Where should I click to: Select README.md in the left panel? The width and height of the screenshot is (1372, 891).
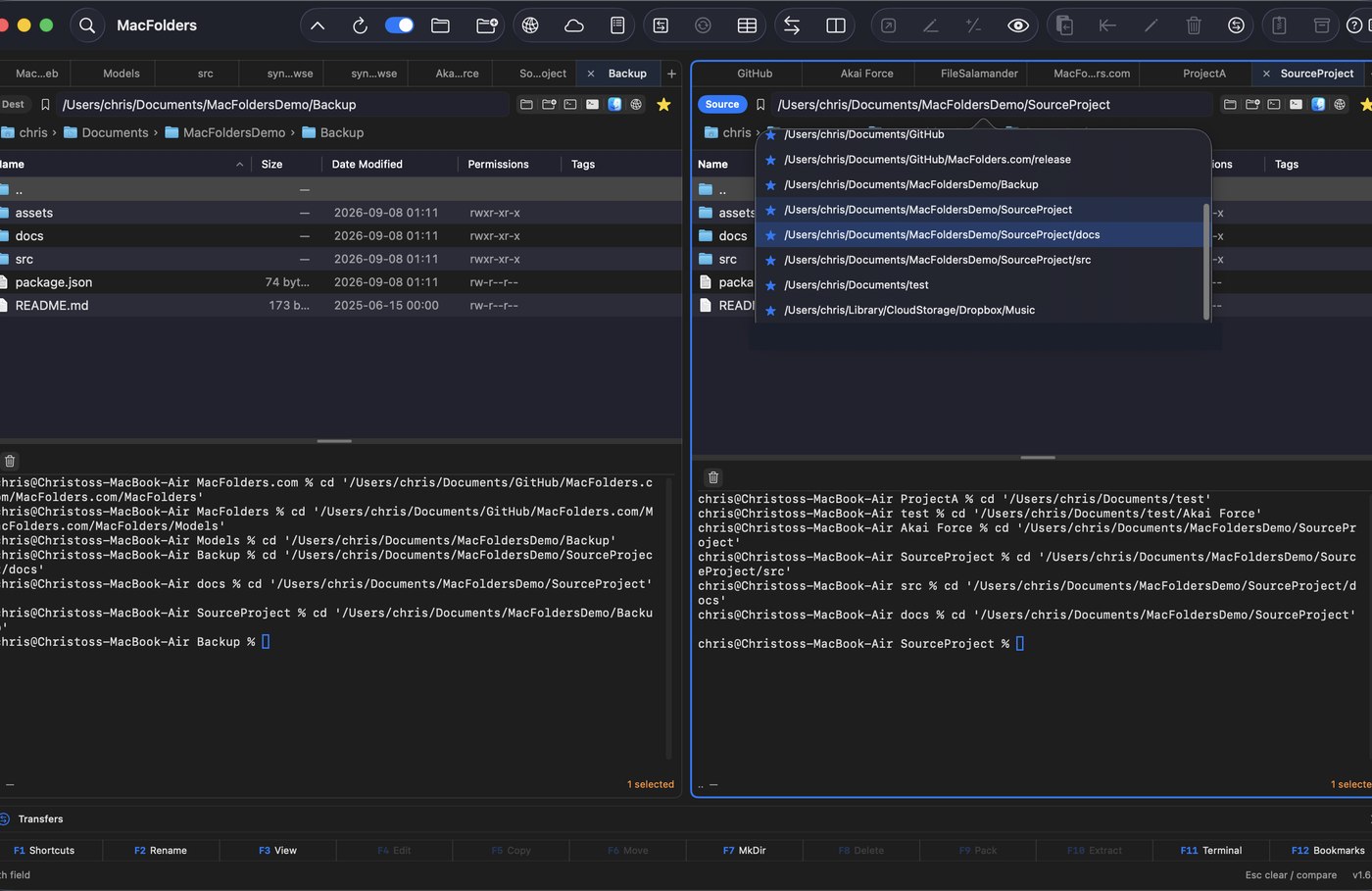pos(340,306)
